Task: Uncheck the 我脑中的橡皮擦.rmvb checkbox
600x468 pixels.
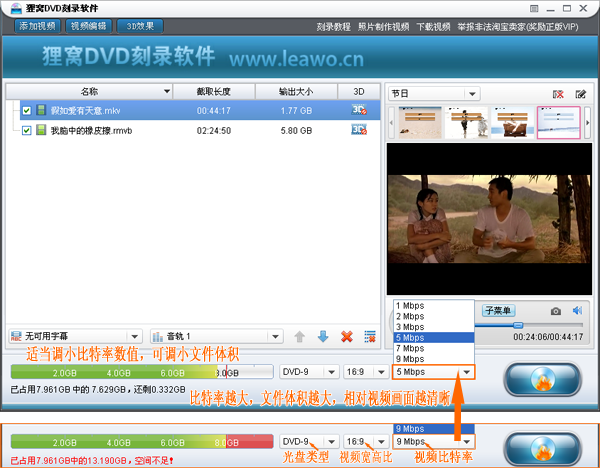Action: [26, 130]
